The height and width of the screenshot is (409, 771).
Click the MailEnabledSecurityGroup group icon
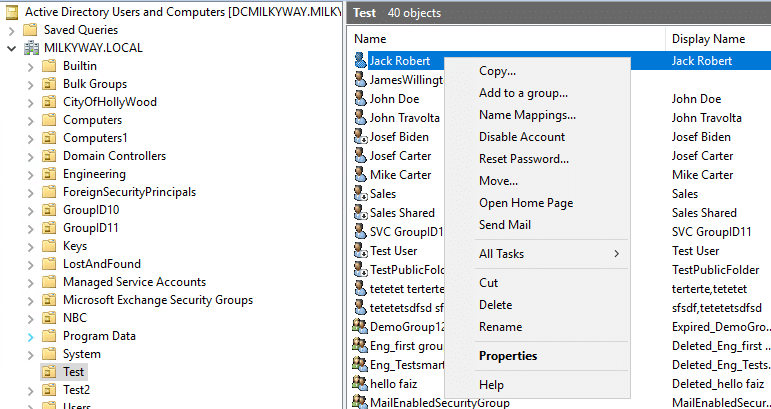360,402
